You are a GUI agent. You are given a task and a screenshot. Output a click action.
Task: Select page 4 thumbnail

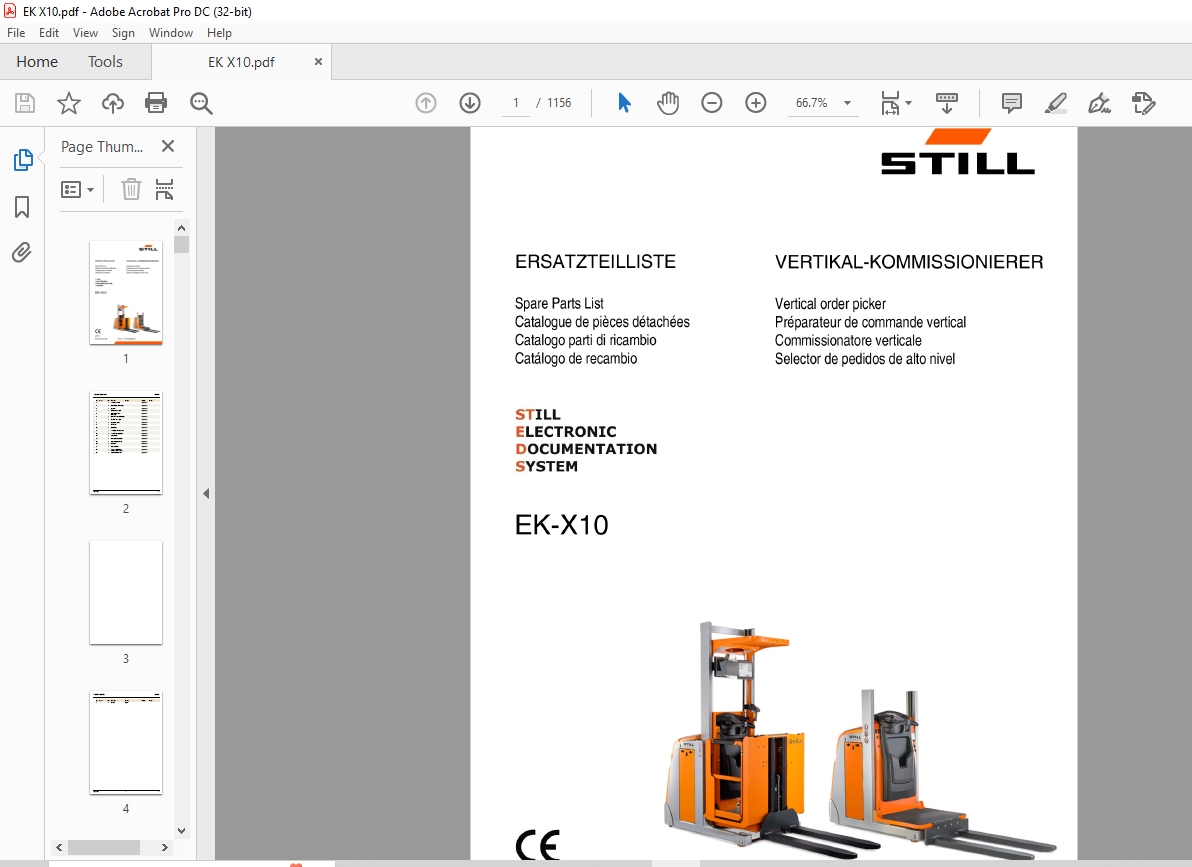(x=125, y=742)
